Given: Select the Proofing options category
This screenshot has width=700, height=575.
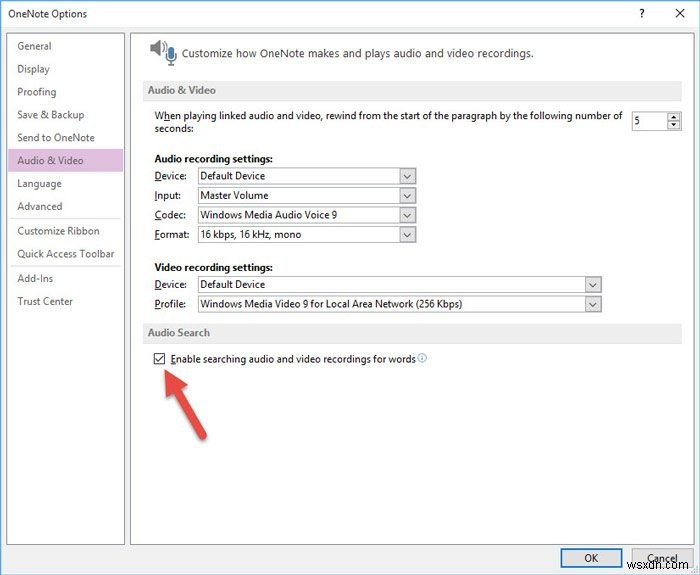Looking at the screenshot, I should [65, 92].
